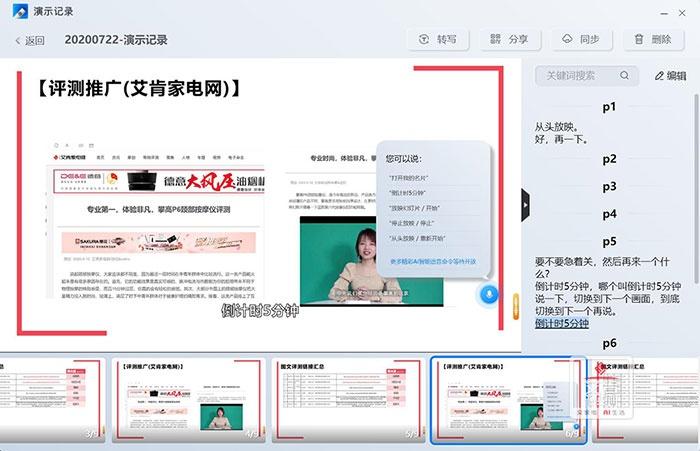
Task: Select the p3 section heading
Action: pos(609,187)
